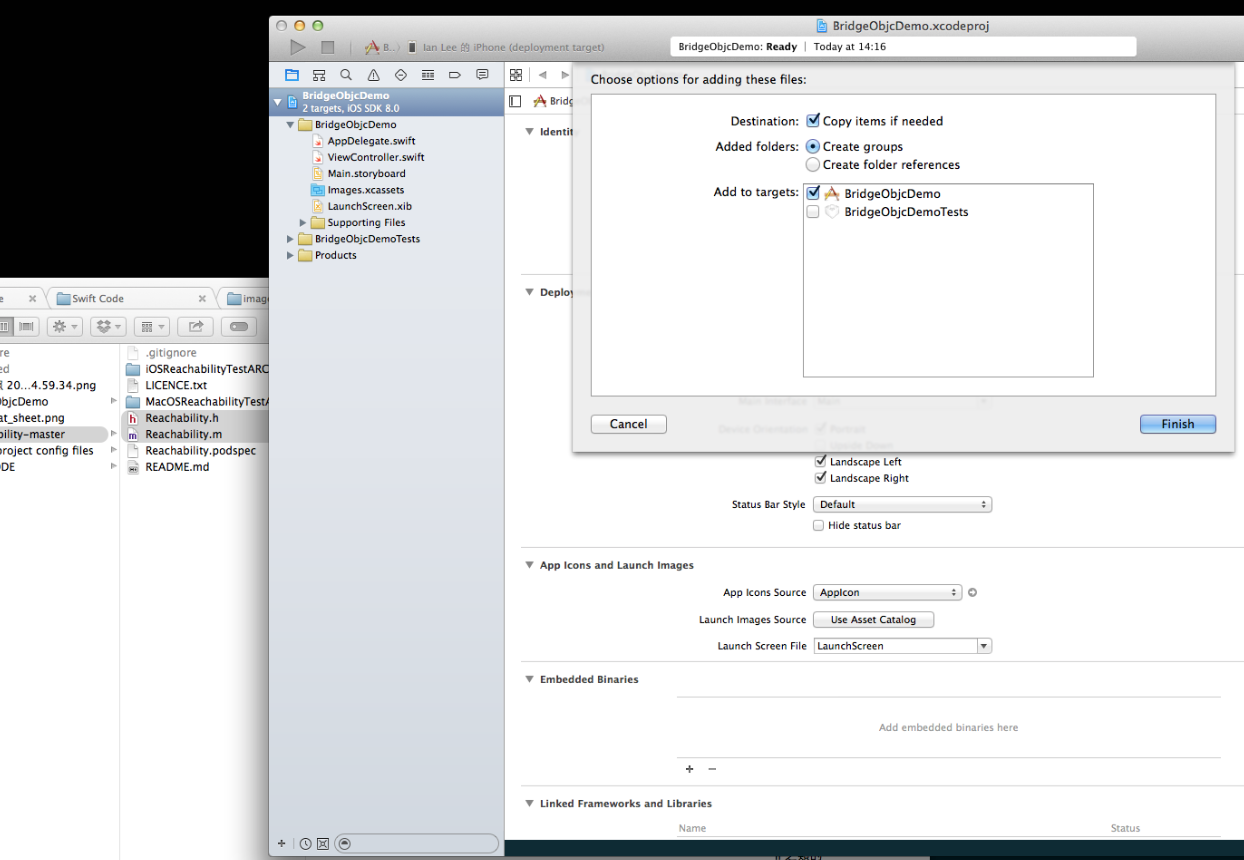Collapse the App Icons and Launch Images section
The width and height of the screenshot is (1244, 860).
[530, 565]
